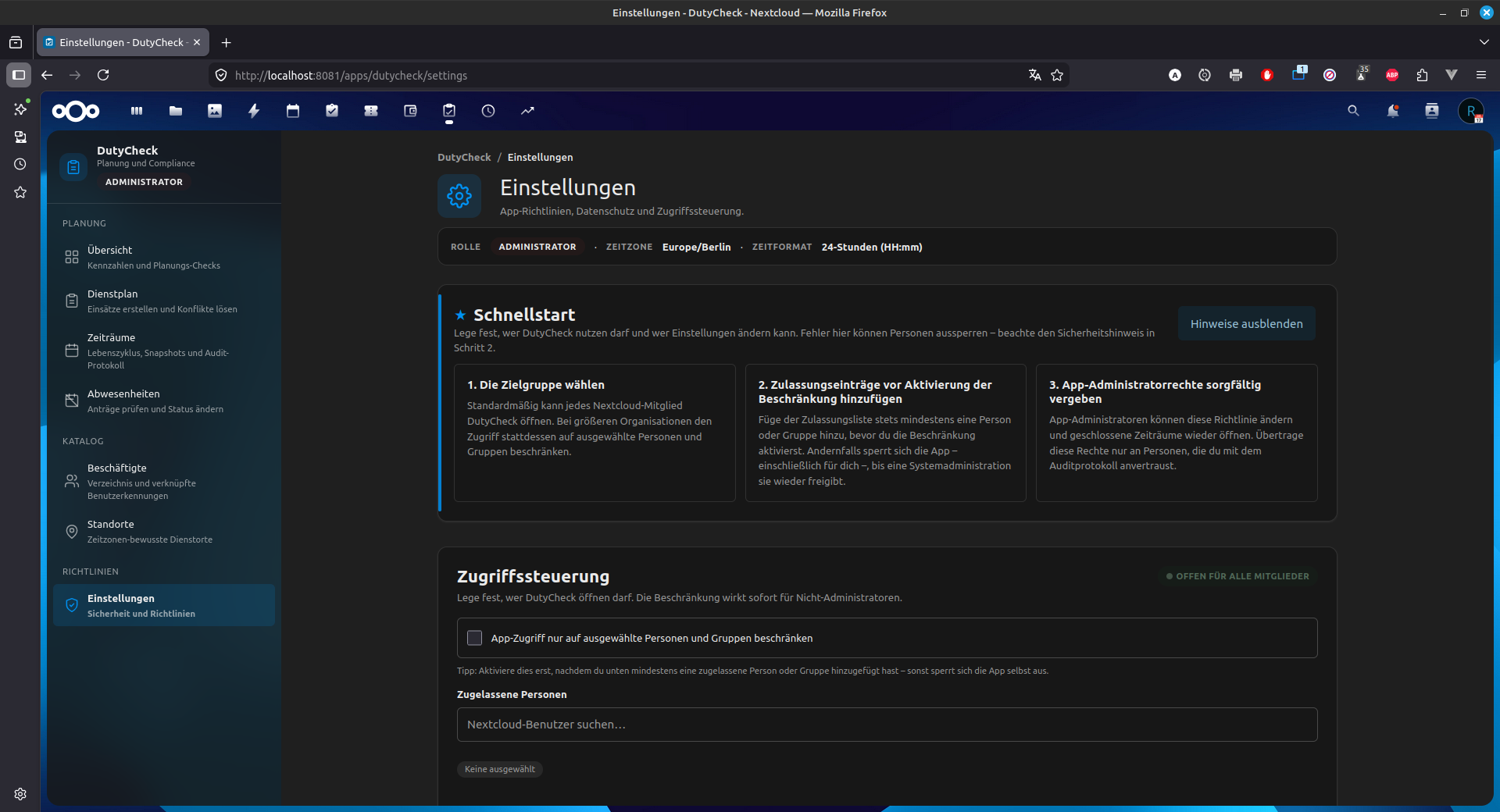Click the Abwesenheiten icon in sidebar

point(72,401)
